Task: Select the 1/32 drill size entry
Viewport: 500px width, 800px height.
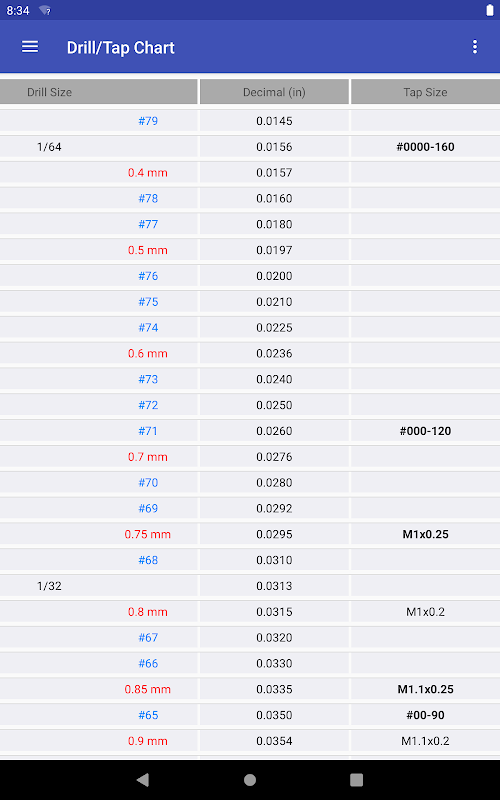Action: [49, 586]
